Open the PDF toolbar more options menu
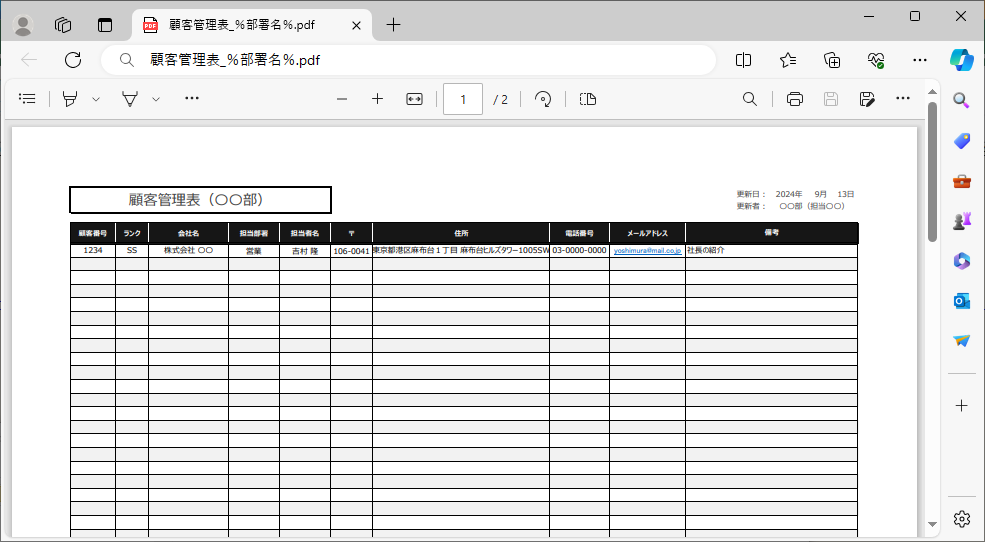Screen dimensions: 985x542 click(x=903, y=99)
